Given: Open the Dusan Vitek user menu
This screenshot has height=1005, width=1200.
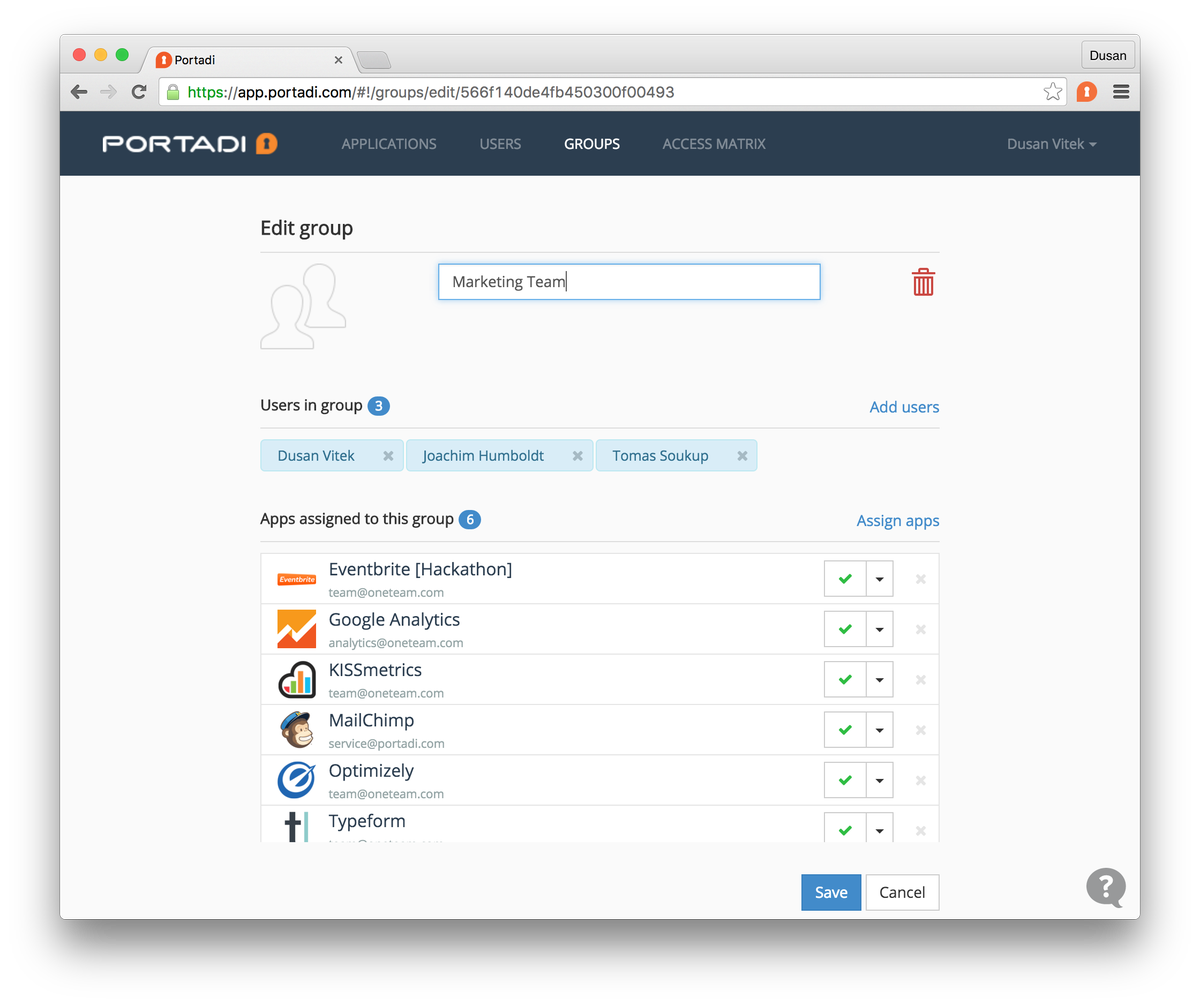Looking at the screenshot, I should [1051, 144].
